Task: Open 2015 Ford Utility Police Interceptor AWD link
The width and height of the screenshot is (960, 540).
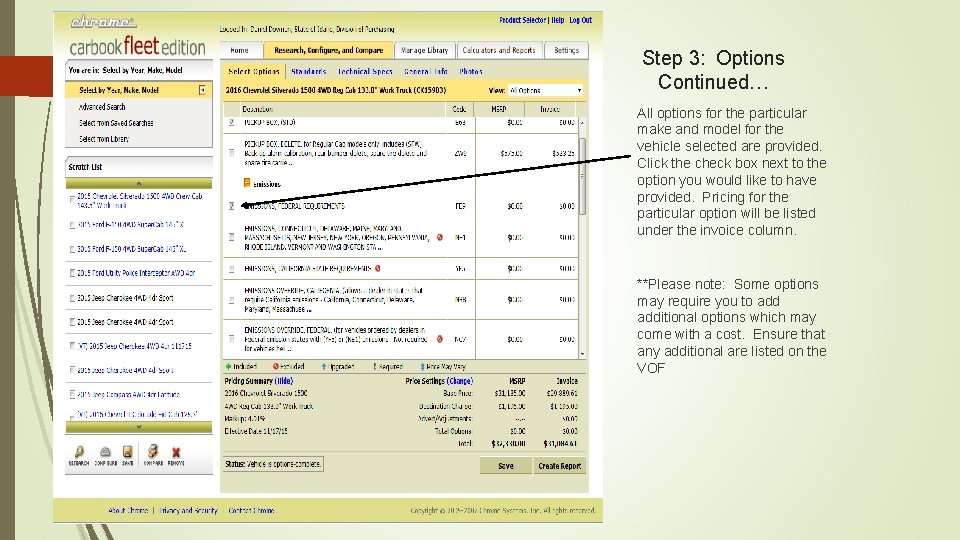Action: coord(136,273)
